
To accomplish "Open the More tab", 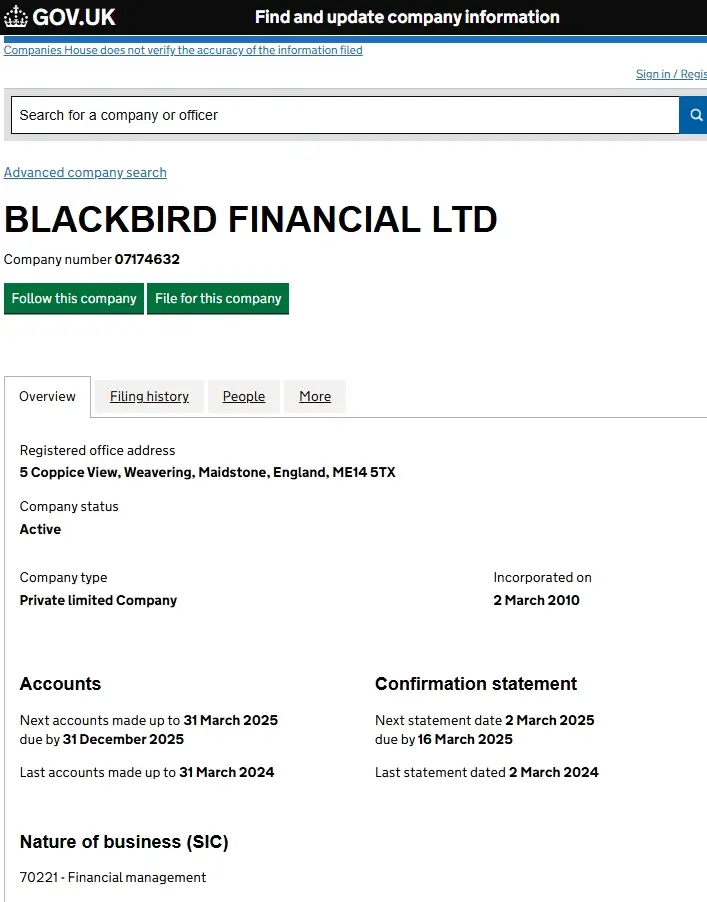I will 314,397.
